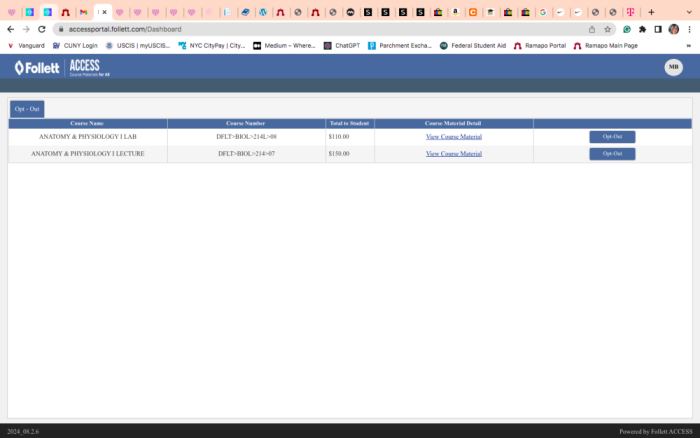Click the Follett ACCESS logo

[x=62, y=68]
